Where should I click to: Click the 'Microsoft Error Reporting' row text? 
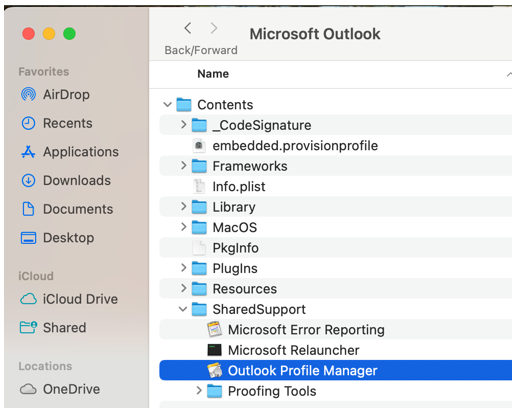point(306,330)
